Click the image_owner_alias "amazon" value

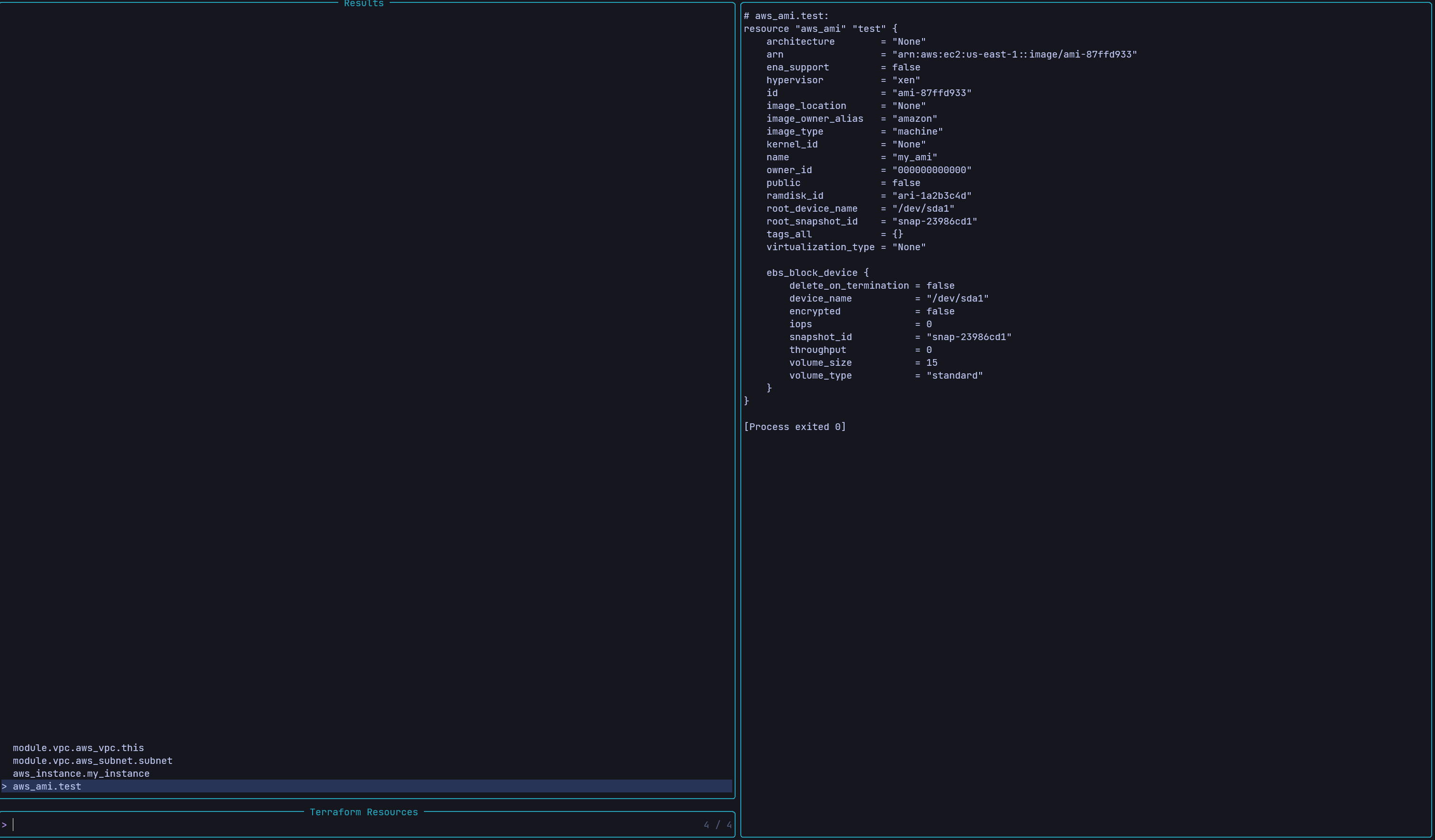(914, 119)
